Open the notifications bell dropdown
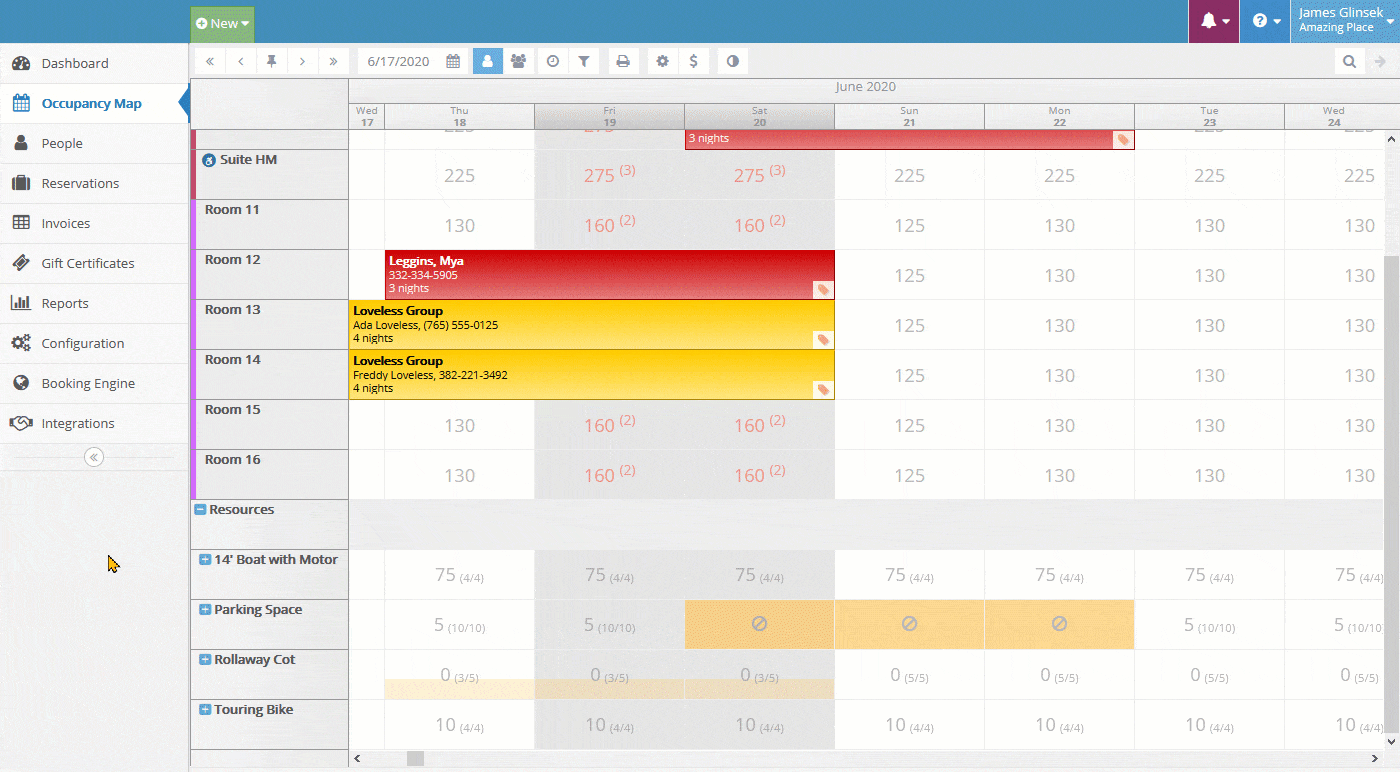Viewport: 1400px width, 772px height. (1214, 21)
